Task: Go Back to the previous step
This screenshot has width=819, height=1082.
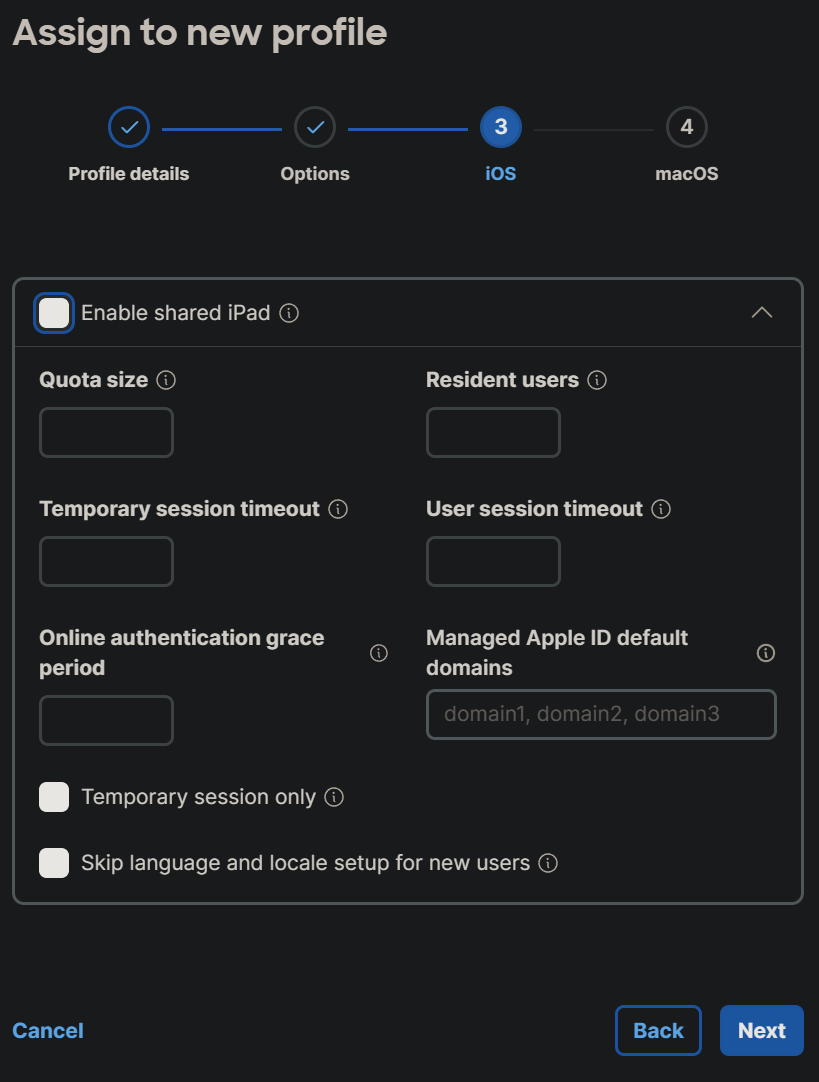Action: [x=658, y=1030]
